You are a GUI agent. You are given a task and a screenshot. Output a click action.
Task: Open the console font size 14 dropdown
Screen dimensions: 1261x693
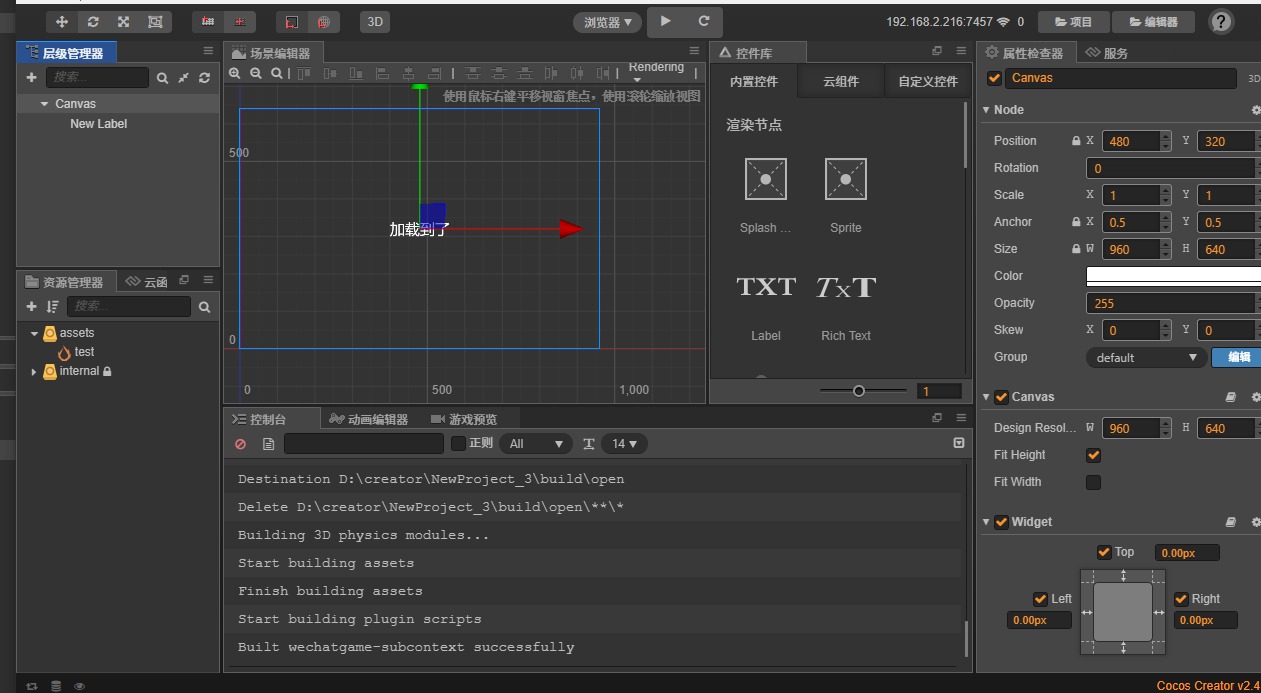tap(625, 443)
